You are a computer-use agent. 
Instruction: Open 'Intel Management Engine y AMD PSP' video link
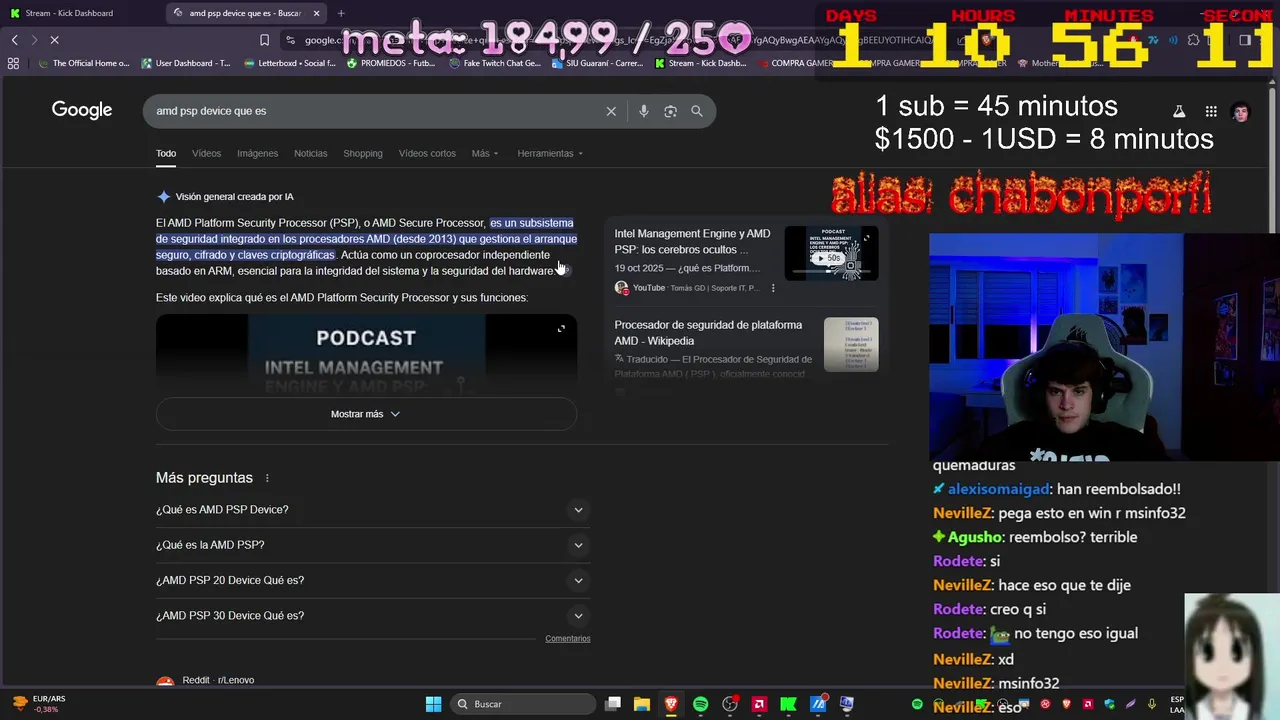[x=692, y=241]
